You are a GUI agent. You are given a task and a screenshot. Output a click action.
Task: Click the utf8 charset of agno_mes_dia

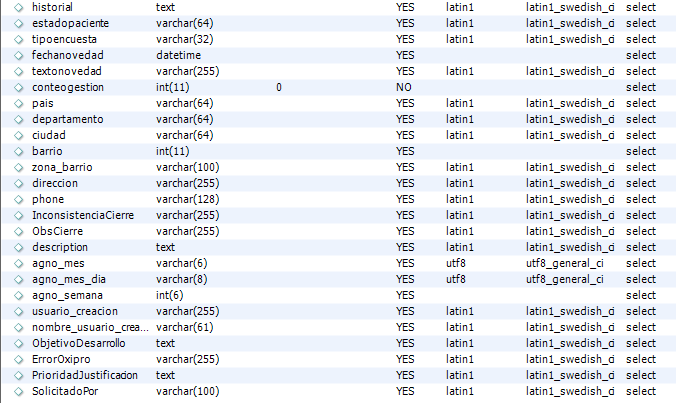[456, 279]
